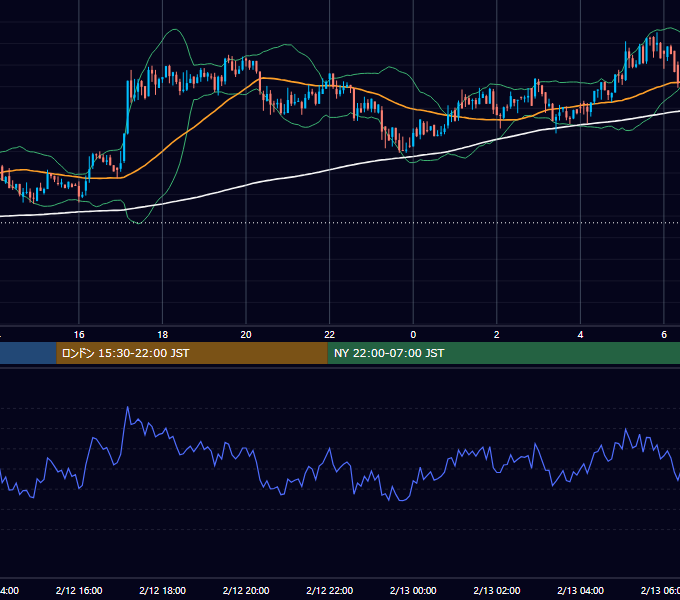
Task: Click the 2/12 16:00 time label
Action: pyautogui.click(x=79, y=590)
